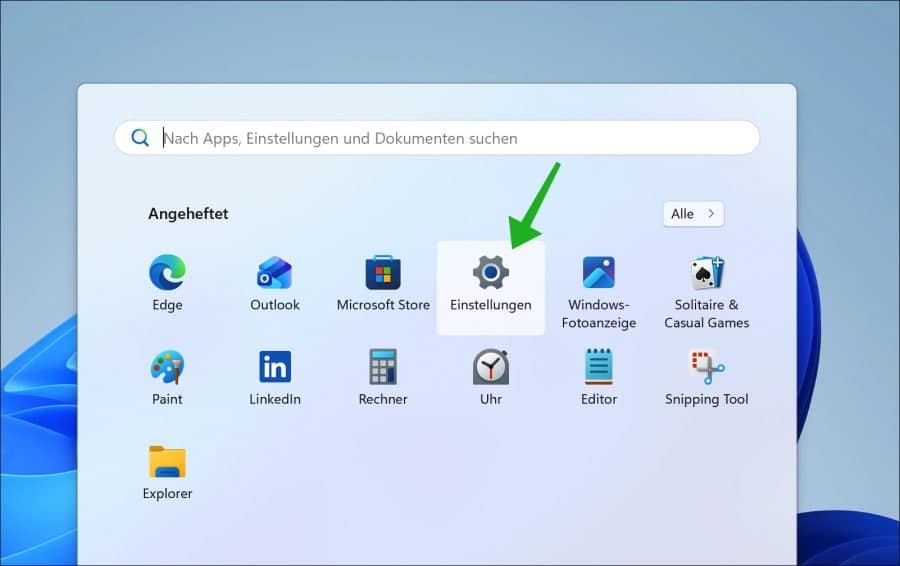The image size is (900, 566).
Task: Open the Uhr clock app
Action: click(x=491, y=368)
